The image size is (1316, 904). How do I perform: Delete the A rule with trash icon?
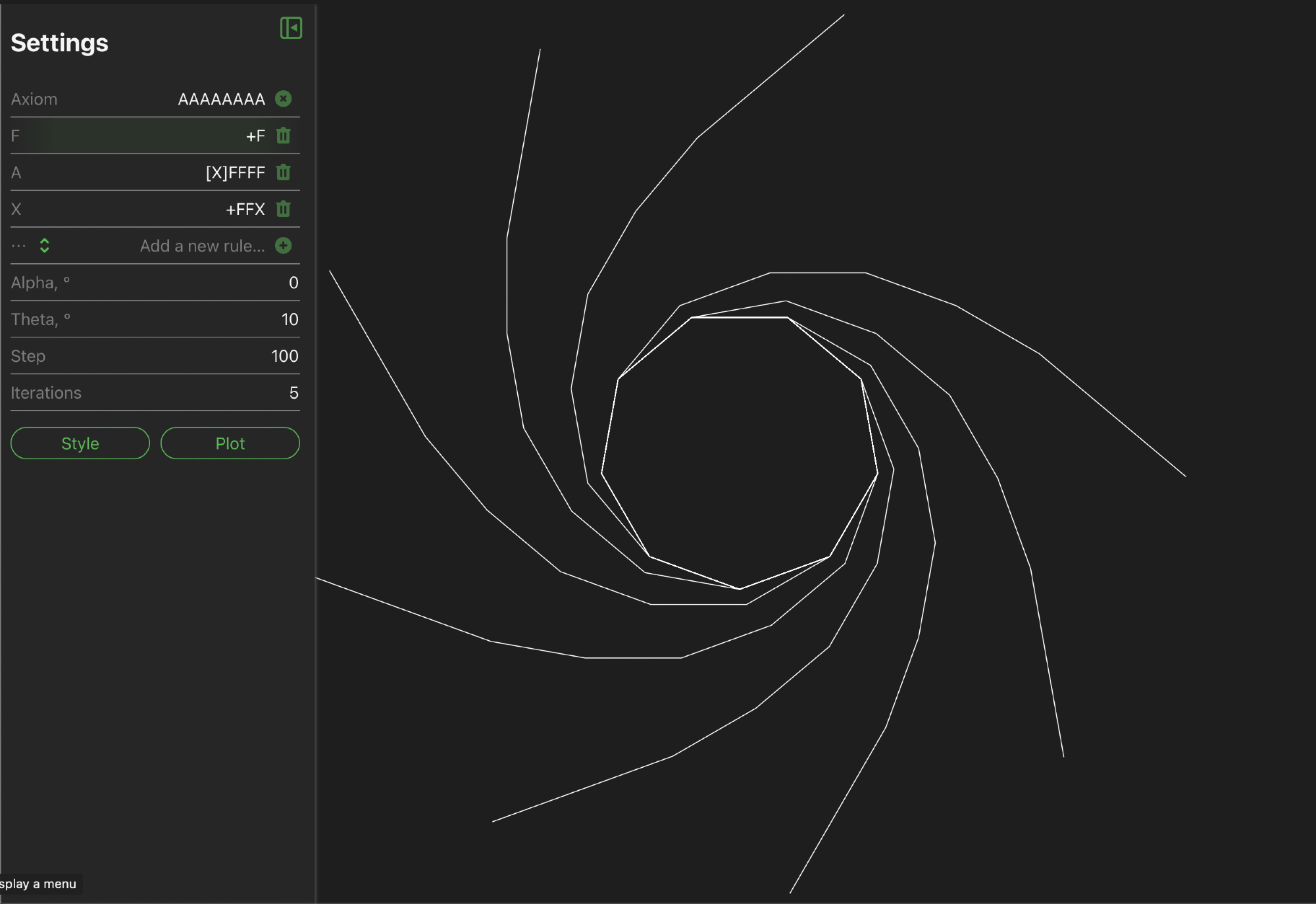pos(284,172)
